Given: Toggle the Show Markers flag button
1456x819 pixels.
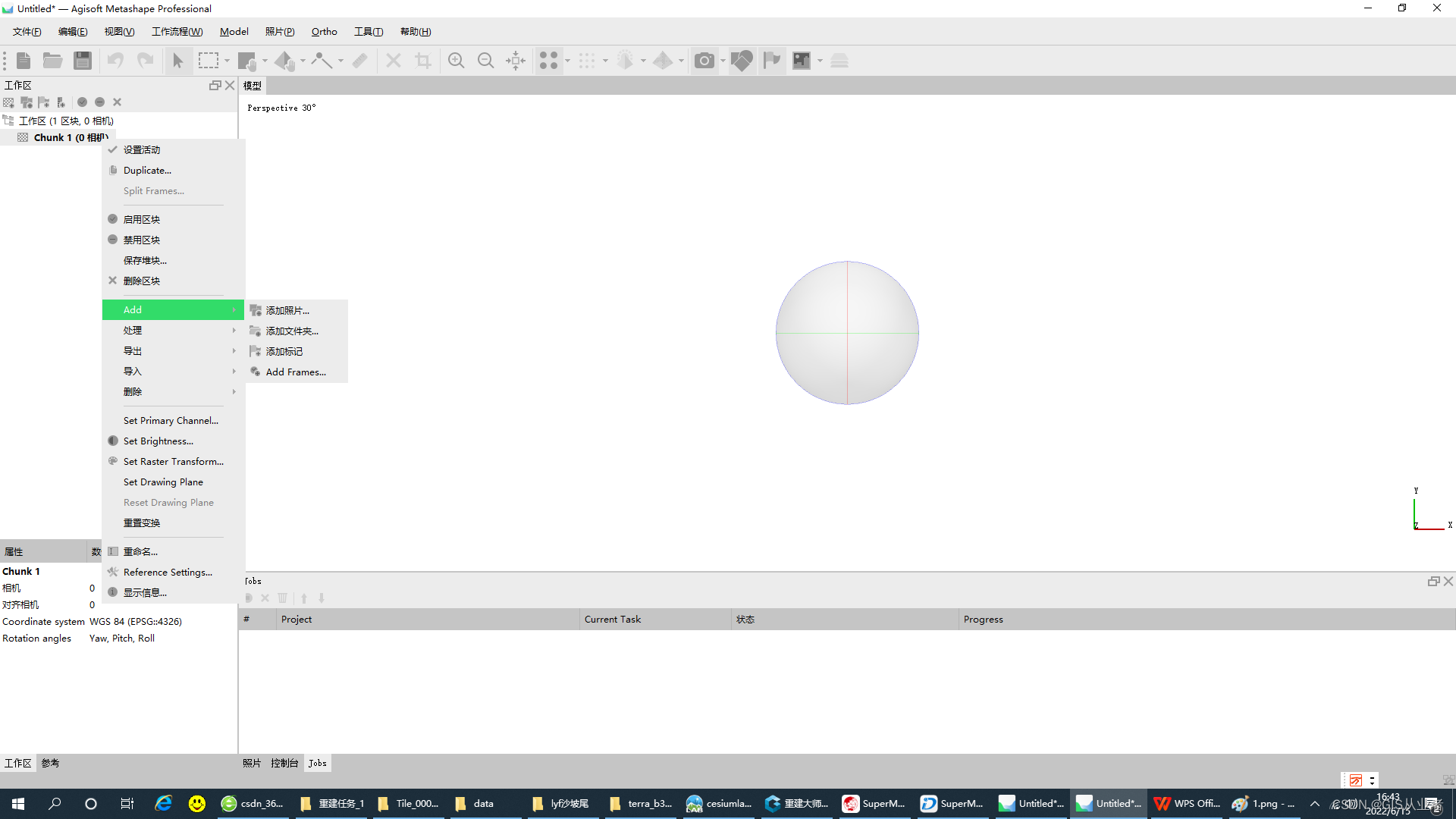Looking at the screenshot, I should click(x=772, y=61).
